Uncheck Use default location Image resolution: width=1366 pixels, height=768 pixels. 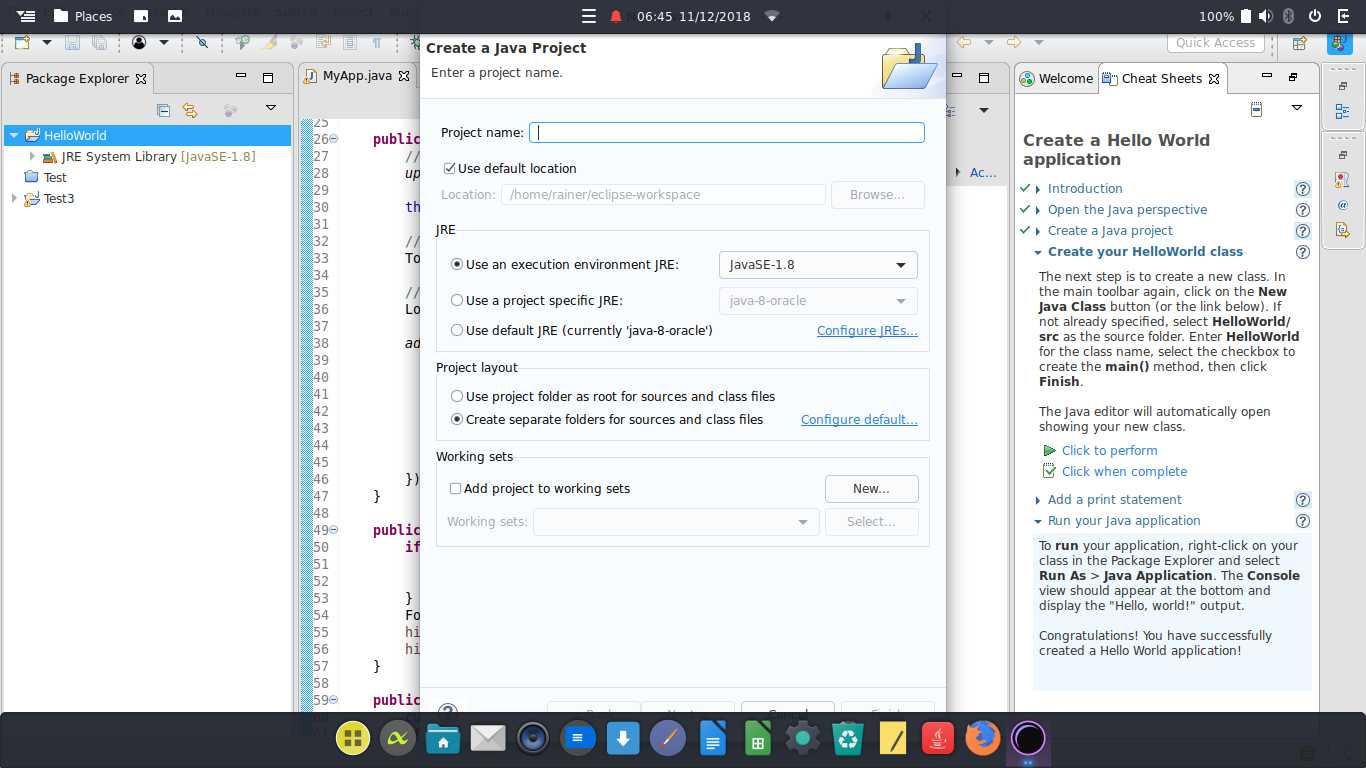(450, 168)
